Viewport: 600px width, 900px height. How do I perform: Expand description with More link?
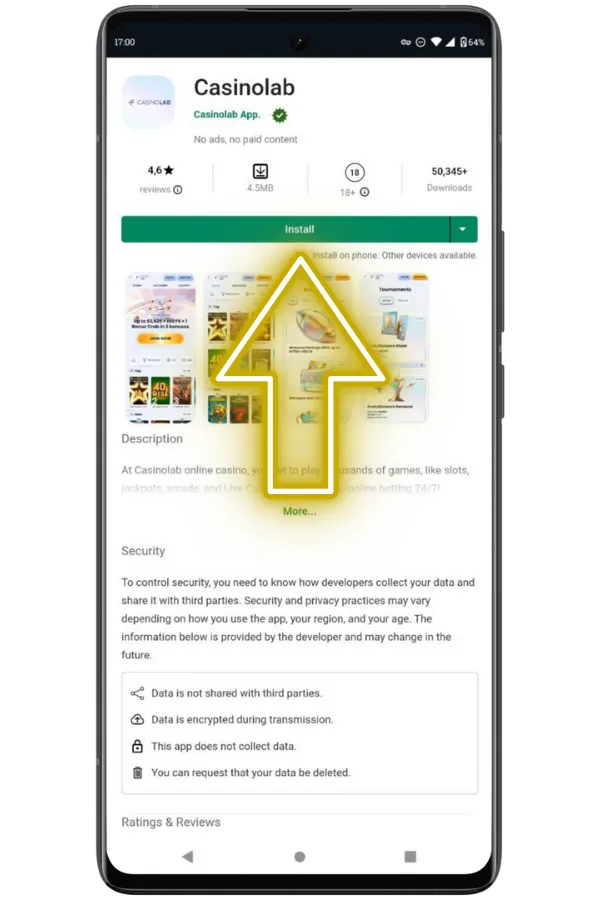pos(299,511)
